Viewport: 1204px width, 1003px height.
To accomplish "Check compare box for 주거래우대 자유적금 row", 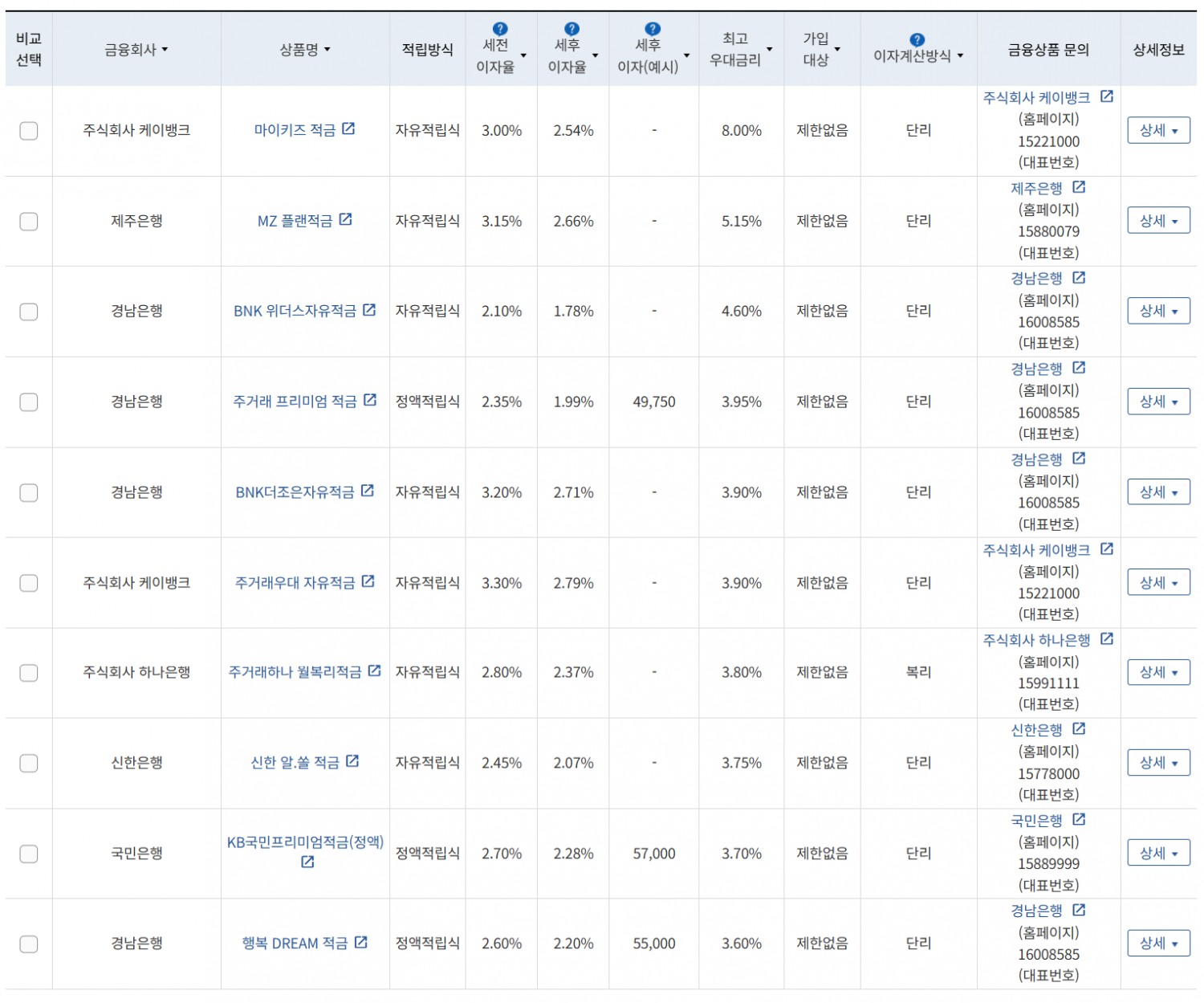I will click(x=29, y=583).
